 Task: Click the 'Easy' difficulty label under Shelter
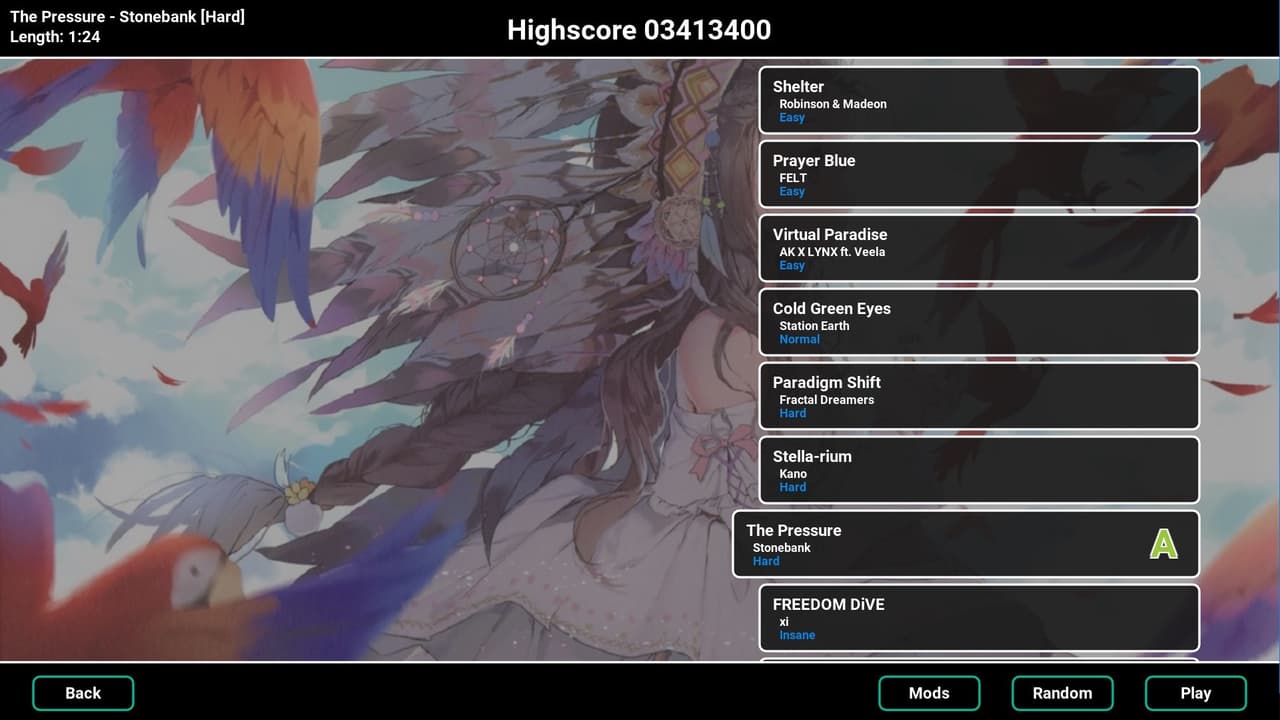tap(792, 117)
